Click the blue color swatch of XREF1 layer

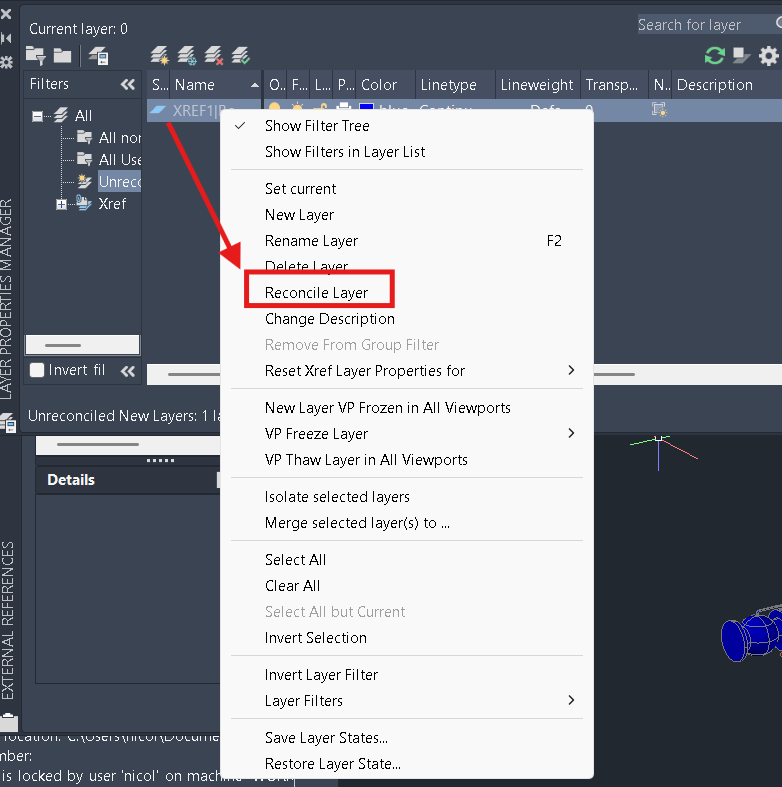(x=366, y=107)
